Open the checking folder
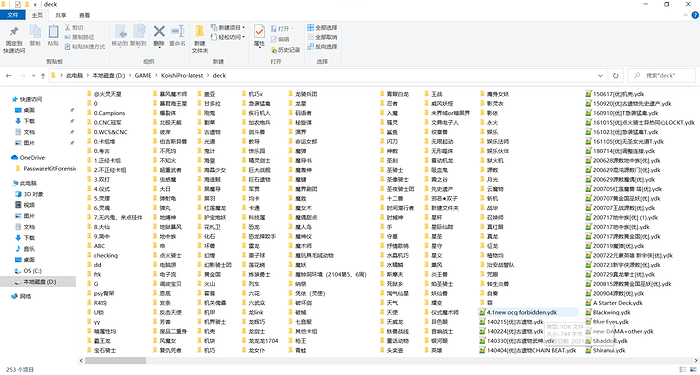700x375 pixels. pyautogui.click(x=102, y=255)
